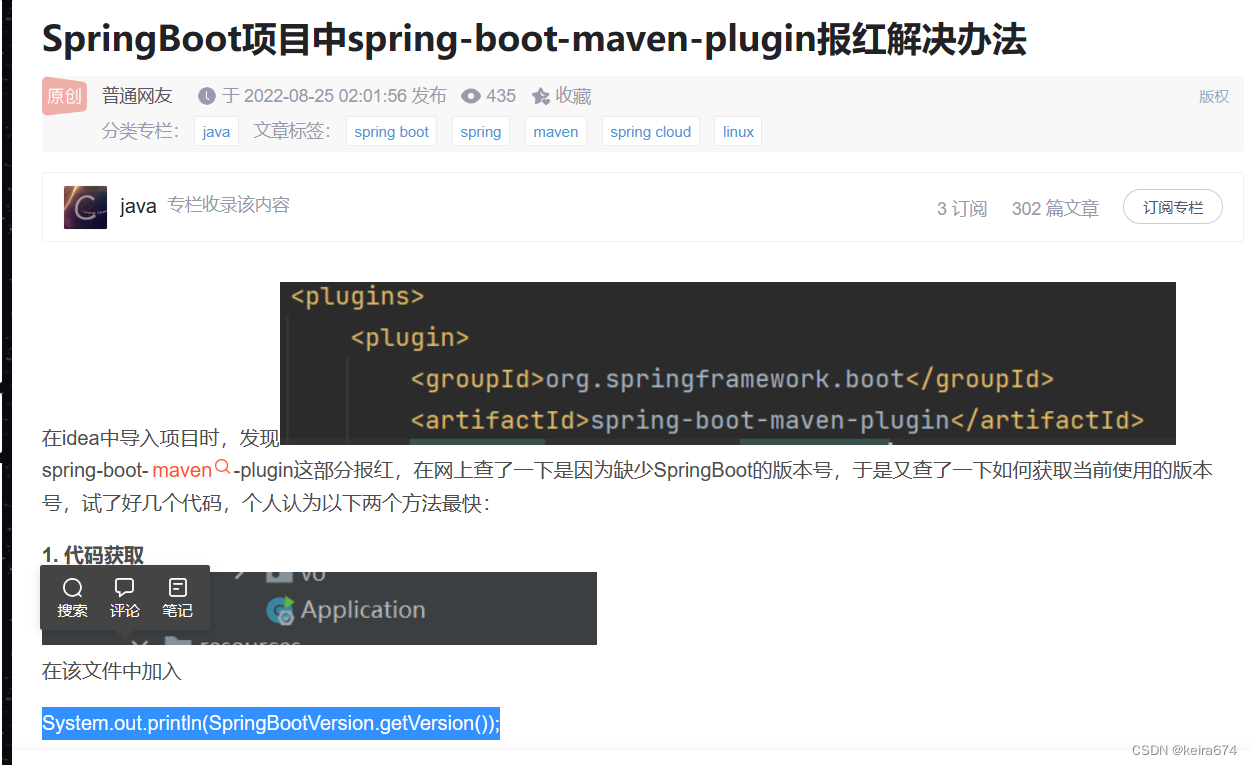Open the java column avatar thumbnail

point(85,207)
